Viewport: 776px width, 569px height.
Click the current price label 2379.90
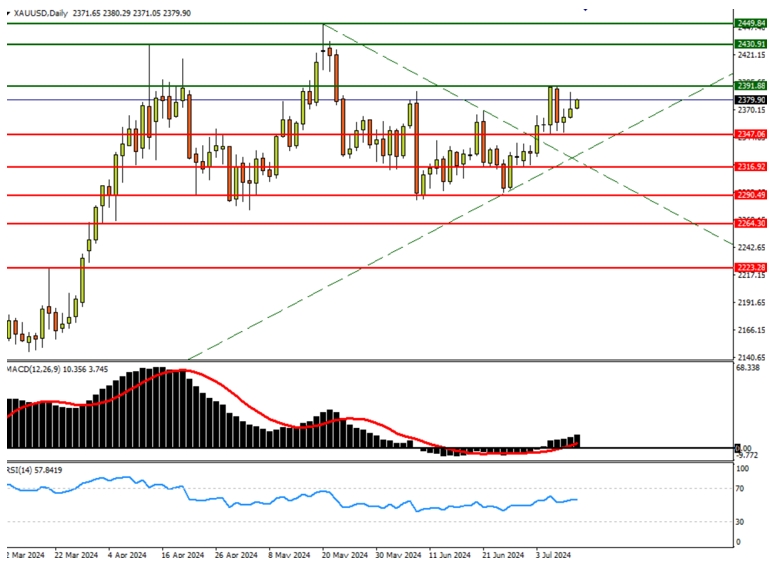(x=750, y=100)
